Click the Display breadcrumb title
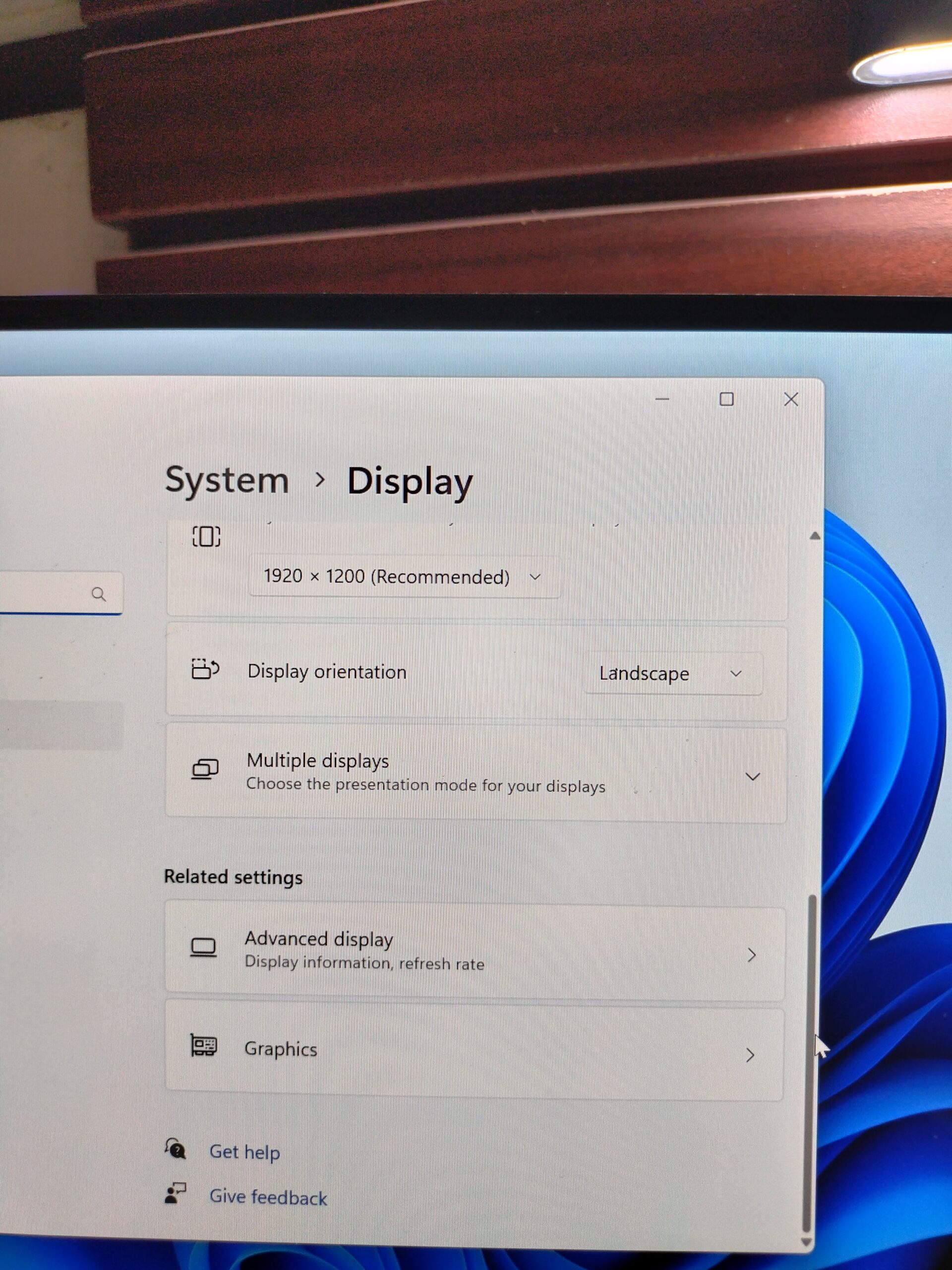 tap(410, 481)
